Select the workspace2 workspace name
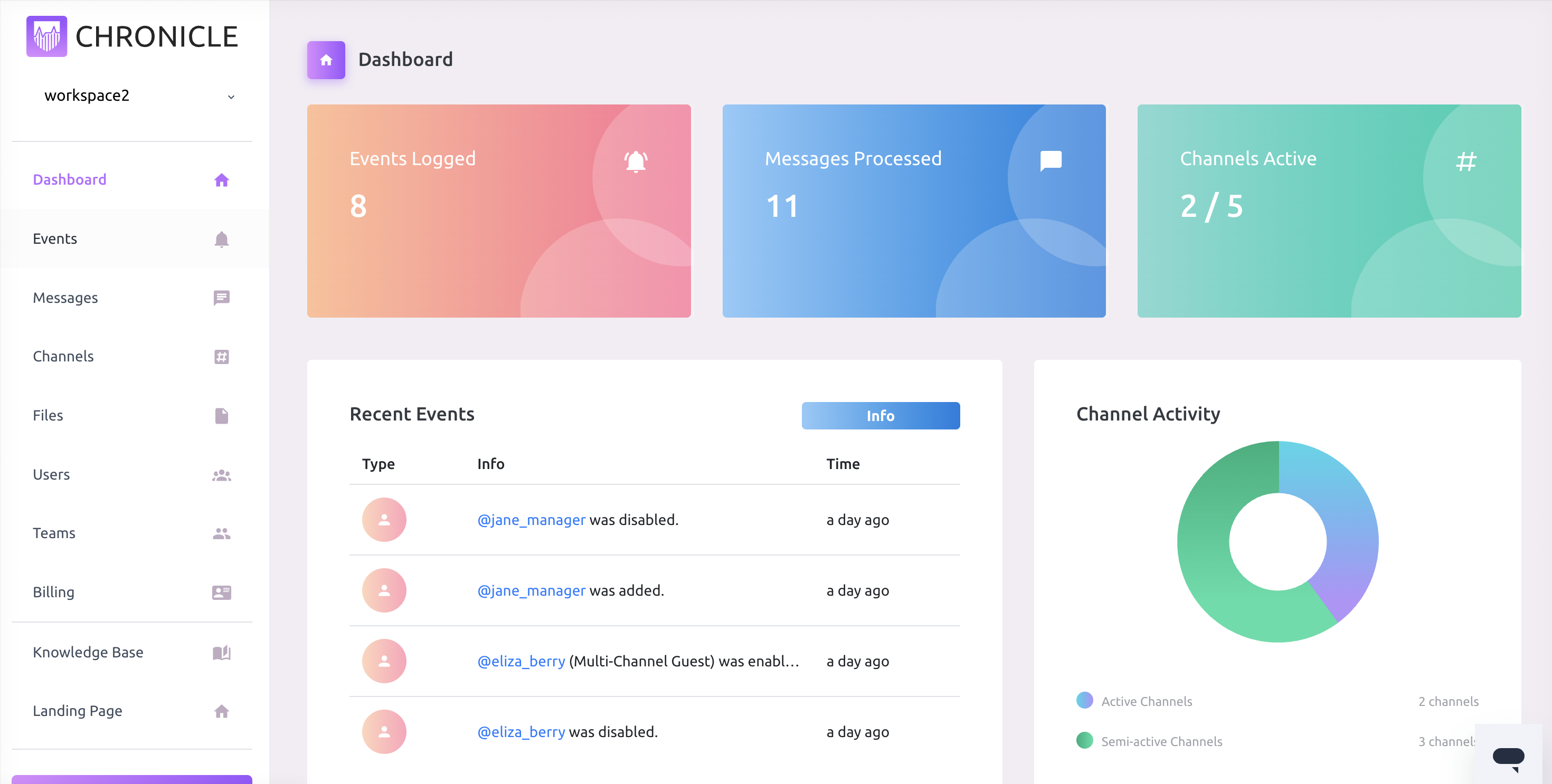 [87, 95]
